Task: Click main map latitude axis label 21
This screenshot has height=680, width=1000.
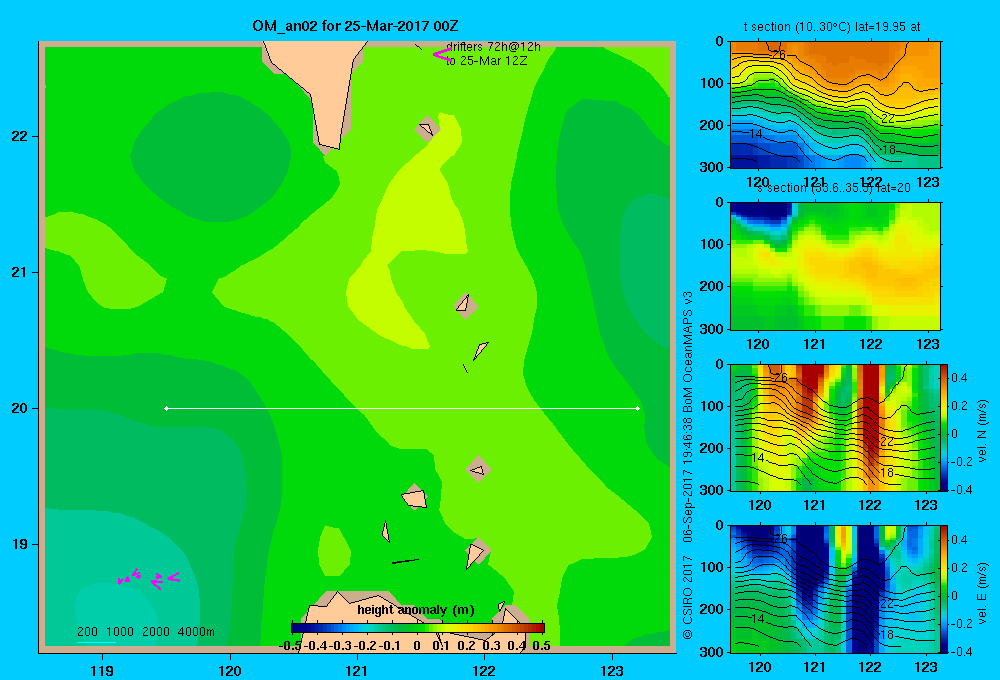Action: 19,272
